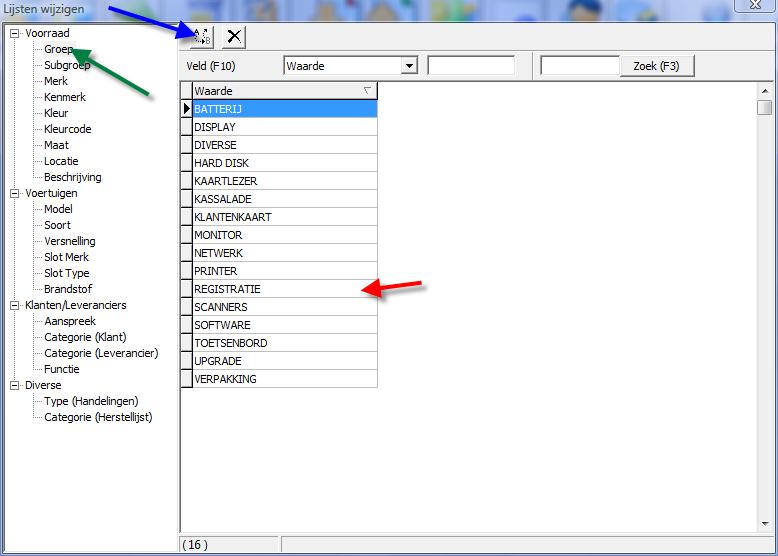778x556 pixels.
Task: Select Slot Type in the tree
Action: pyautogui.click(x=66, y=273)
